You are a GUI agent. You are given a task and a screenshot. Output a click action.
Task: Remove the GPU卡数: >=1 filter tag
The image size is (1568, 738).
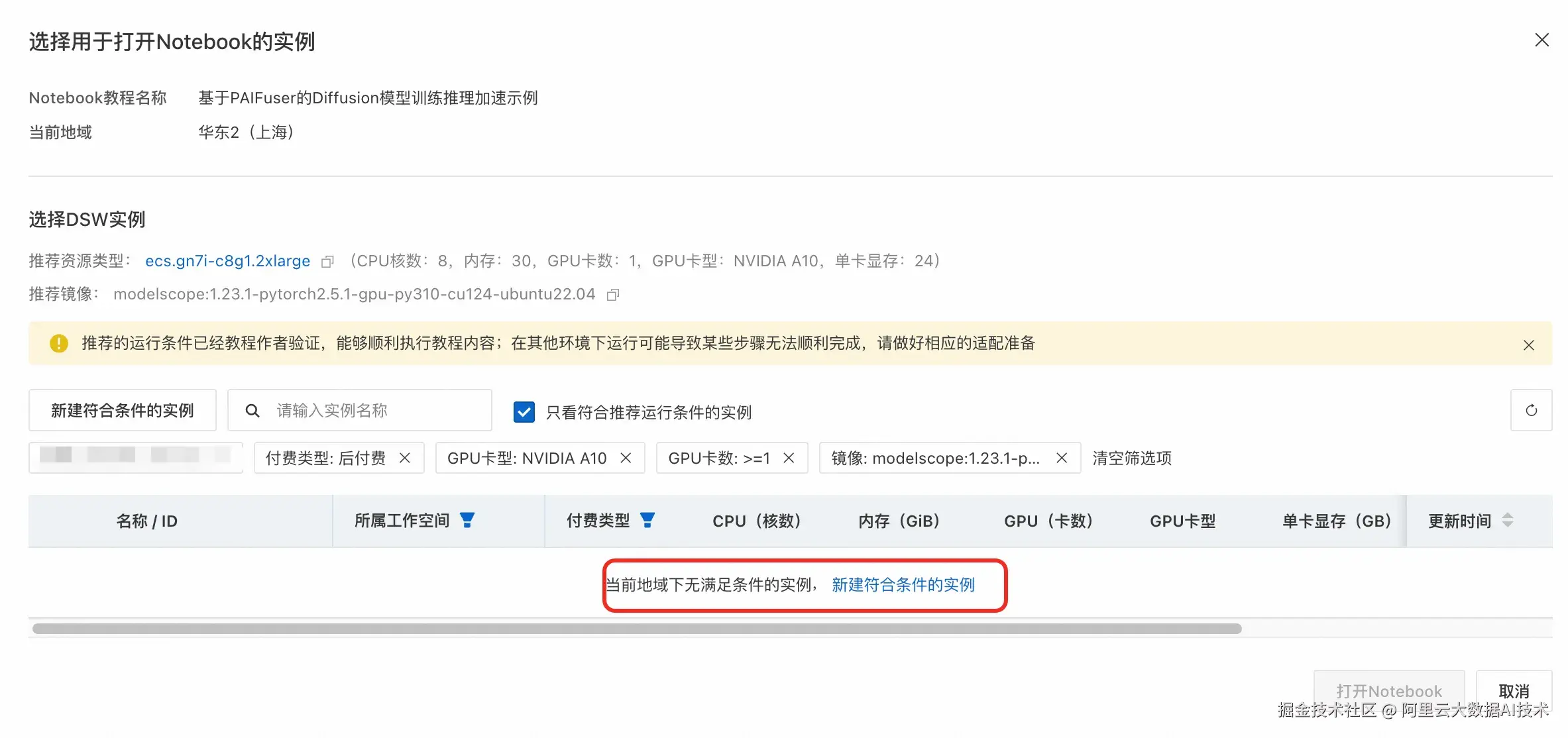pyautogui.click(x=789, y=458)
